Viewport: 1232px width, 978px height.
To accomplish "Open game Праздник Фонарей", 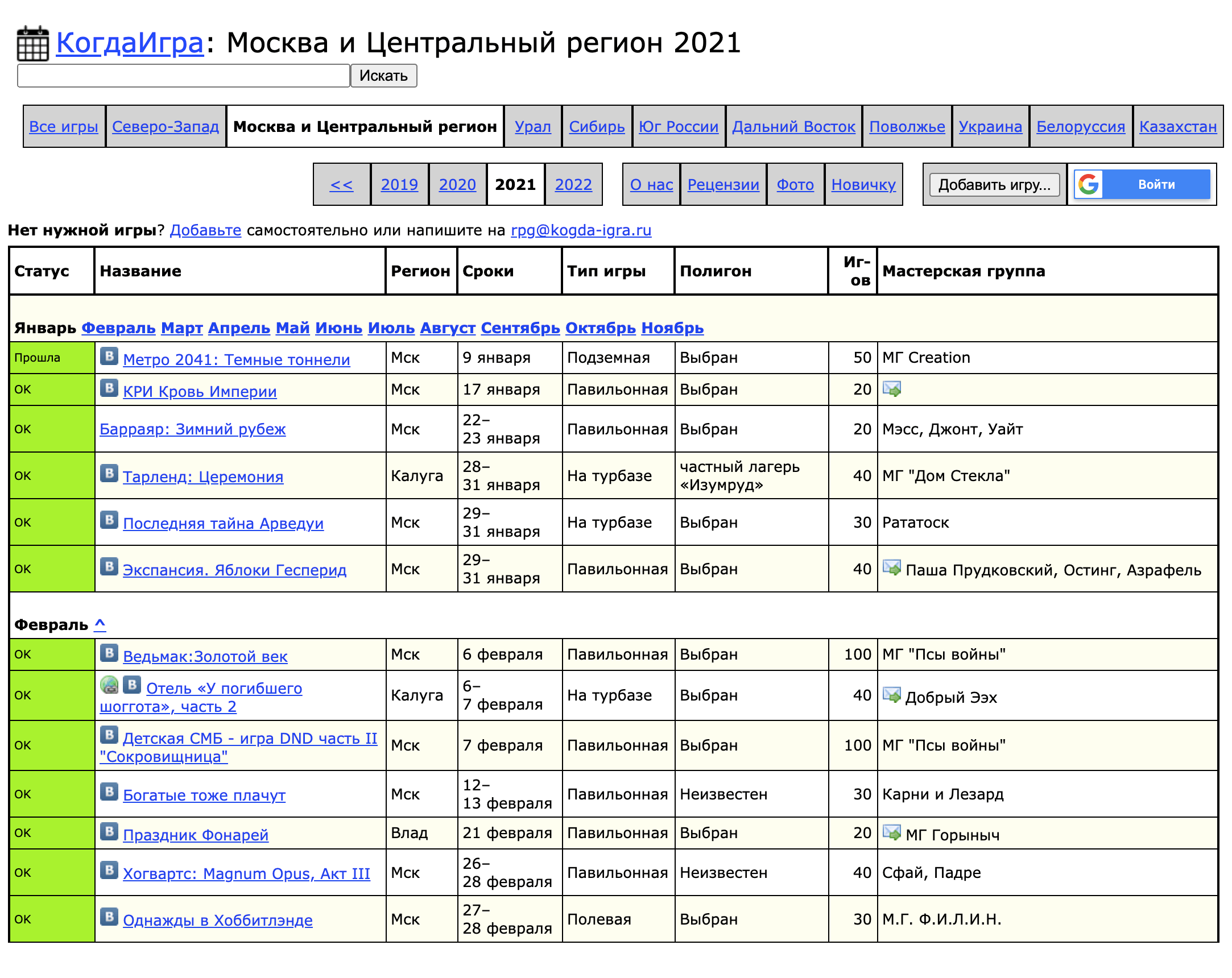I will 196,835.
